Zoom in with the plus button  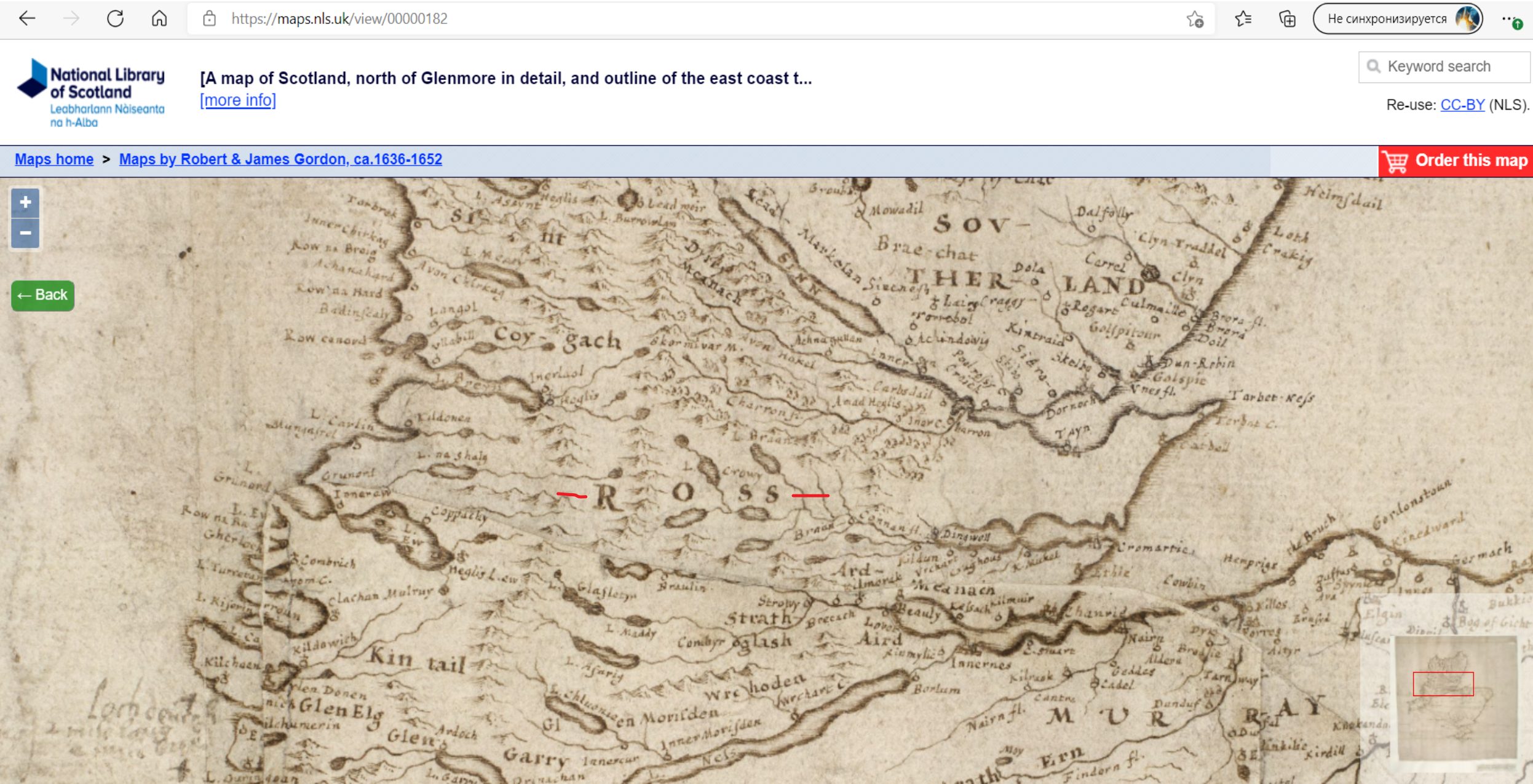(25, 202)
